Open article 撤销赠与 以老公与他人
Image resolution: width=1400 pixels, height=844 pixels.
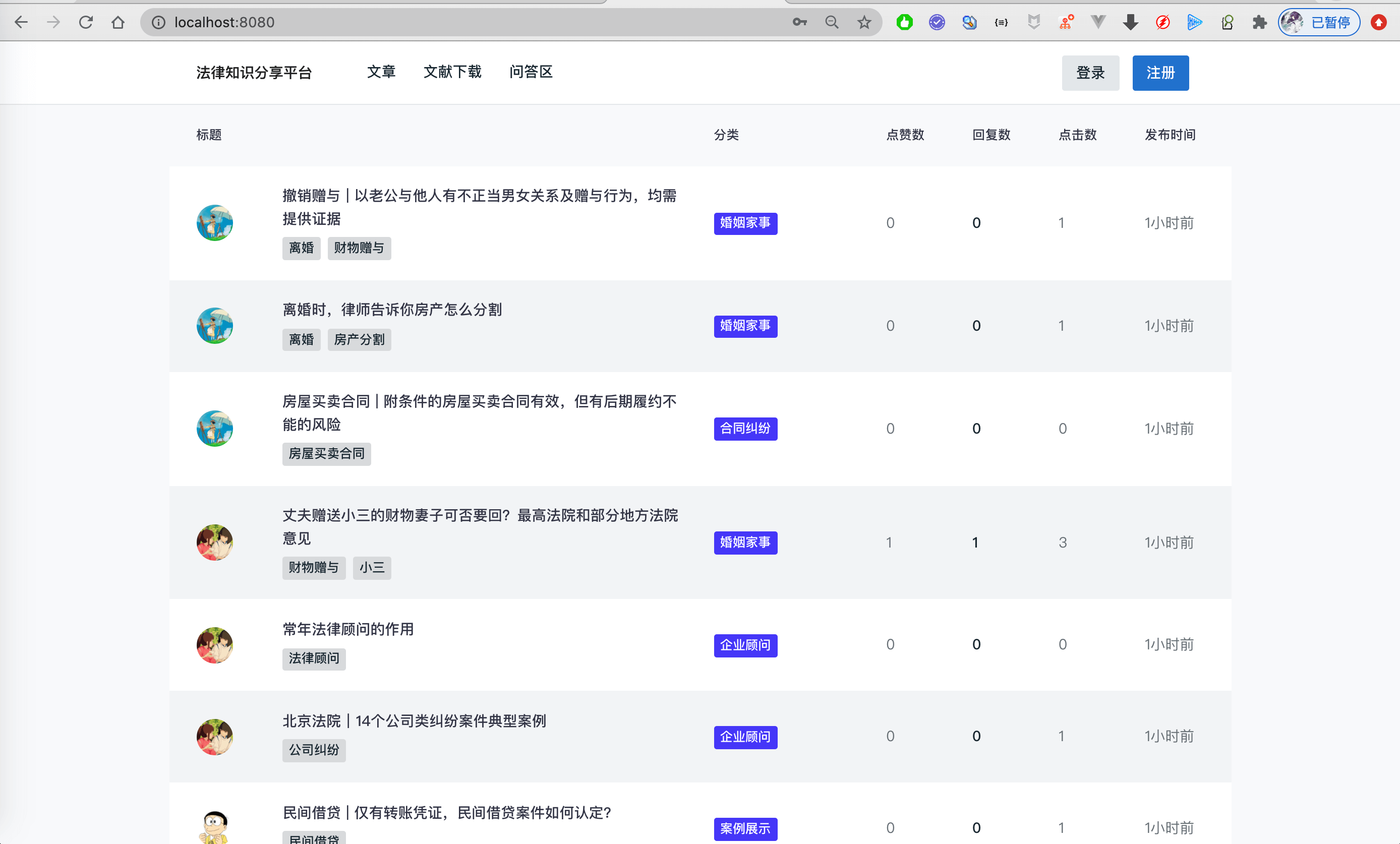(480, 207)
